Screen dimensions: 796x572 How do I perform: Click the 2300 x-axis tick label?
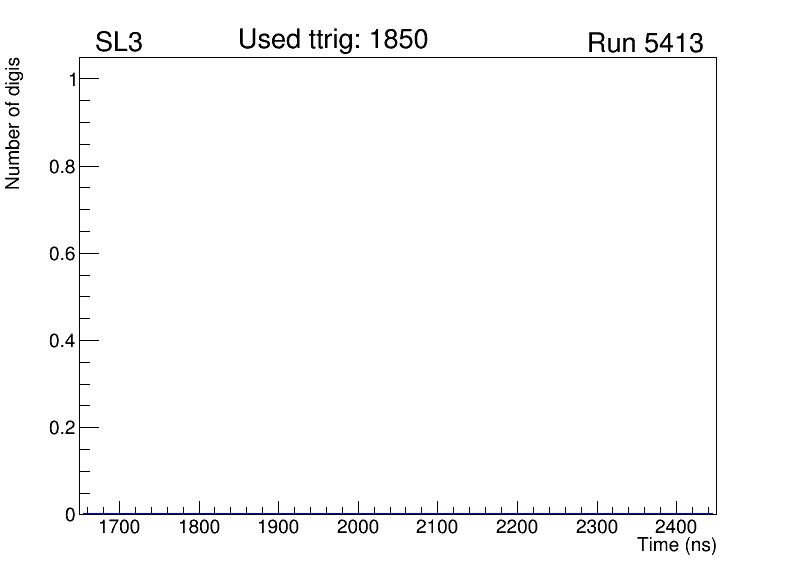[596, 528]
